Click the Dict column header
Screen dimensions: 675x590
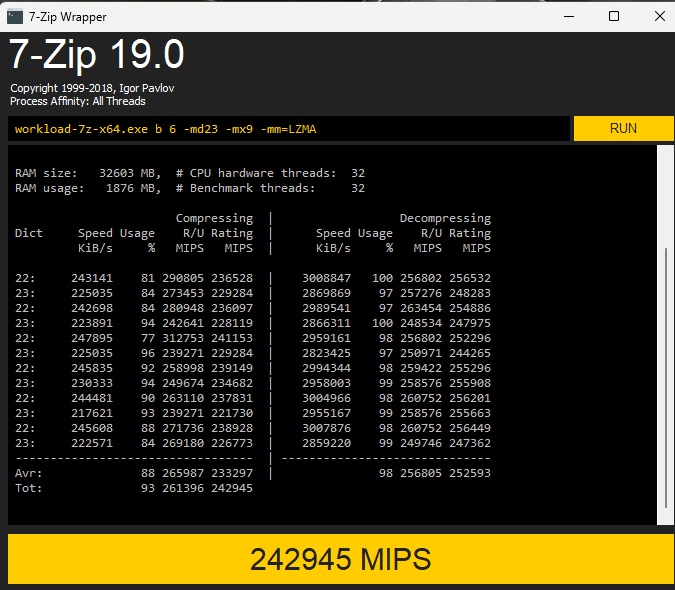29,233
